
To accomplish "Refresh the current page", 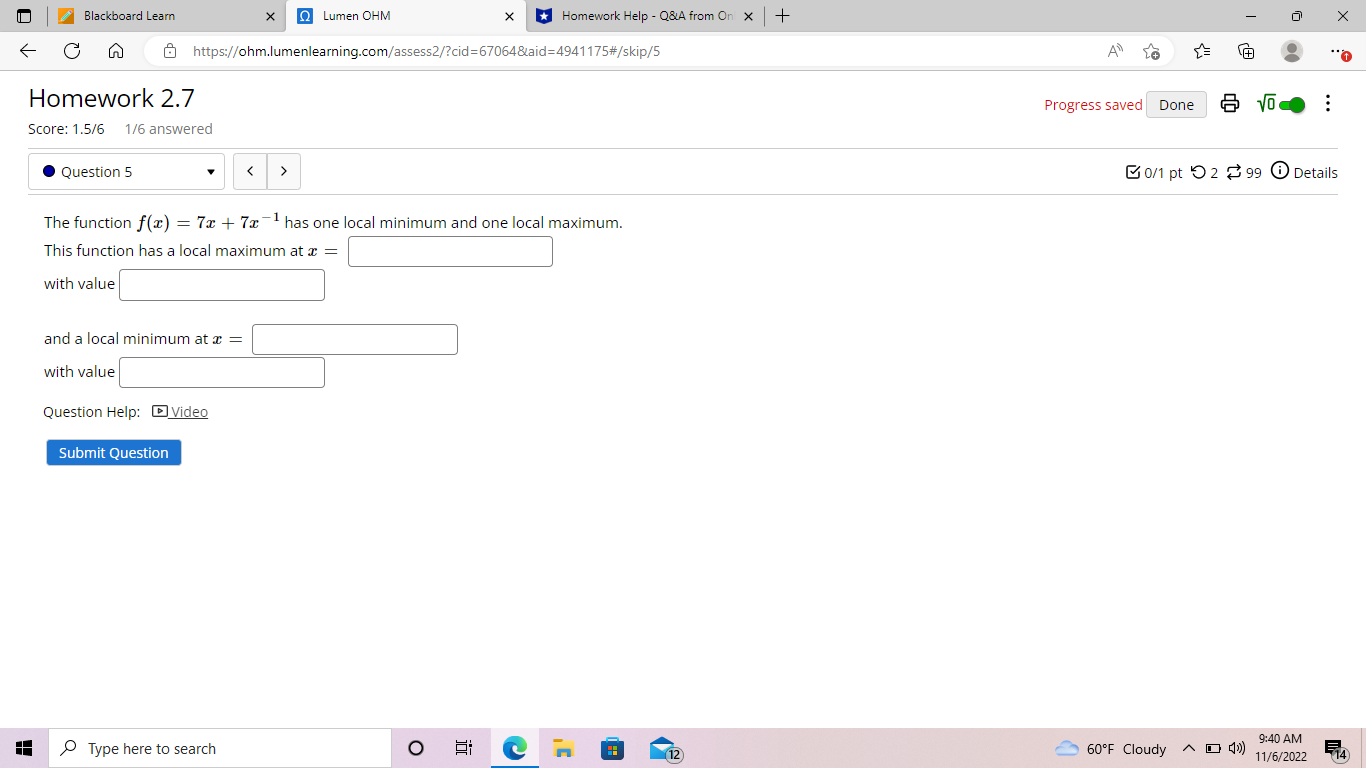I will (72, 51).
